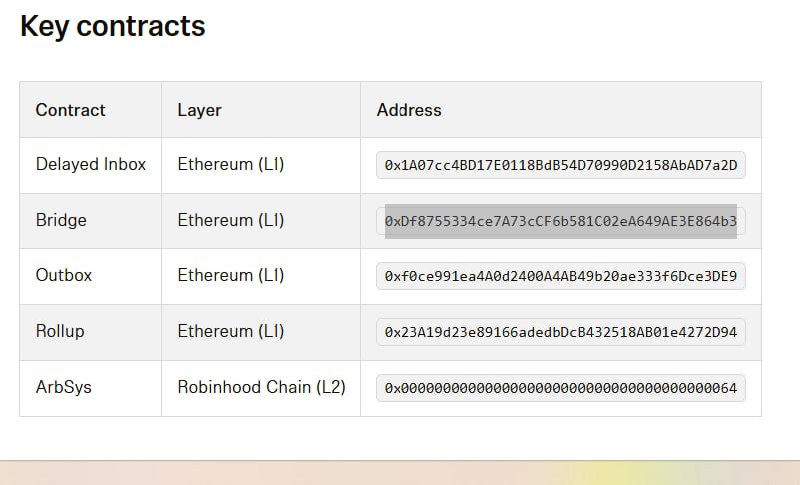Click Ethereum (L1) in Rollup row

click(x=231, y=331)
